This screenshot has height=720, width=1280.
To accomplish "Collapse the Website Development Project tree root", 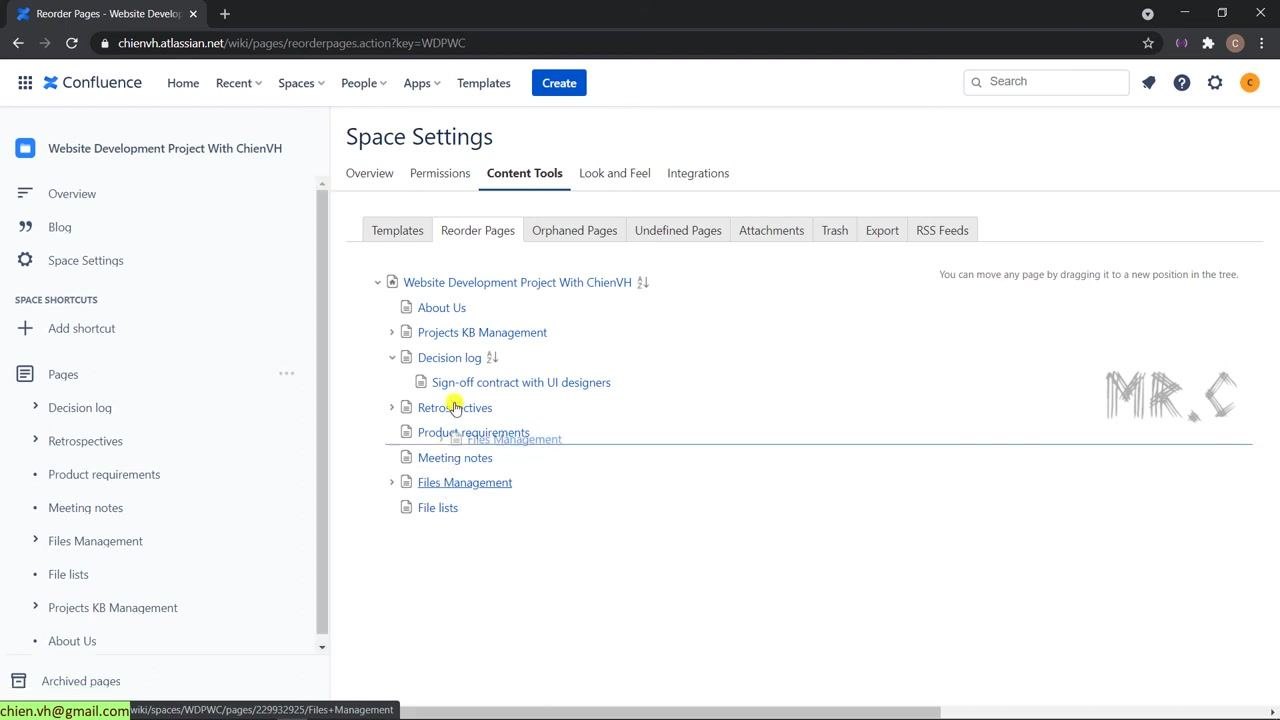I will (378, 283).
